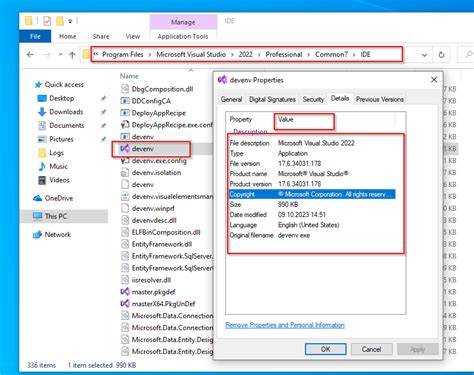Click the Value column header
Screen dimensions: 474x375
tap(286, 119)
